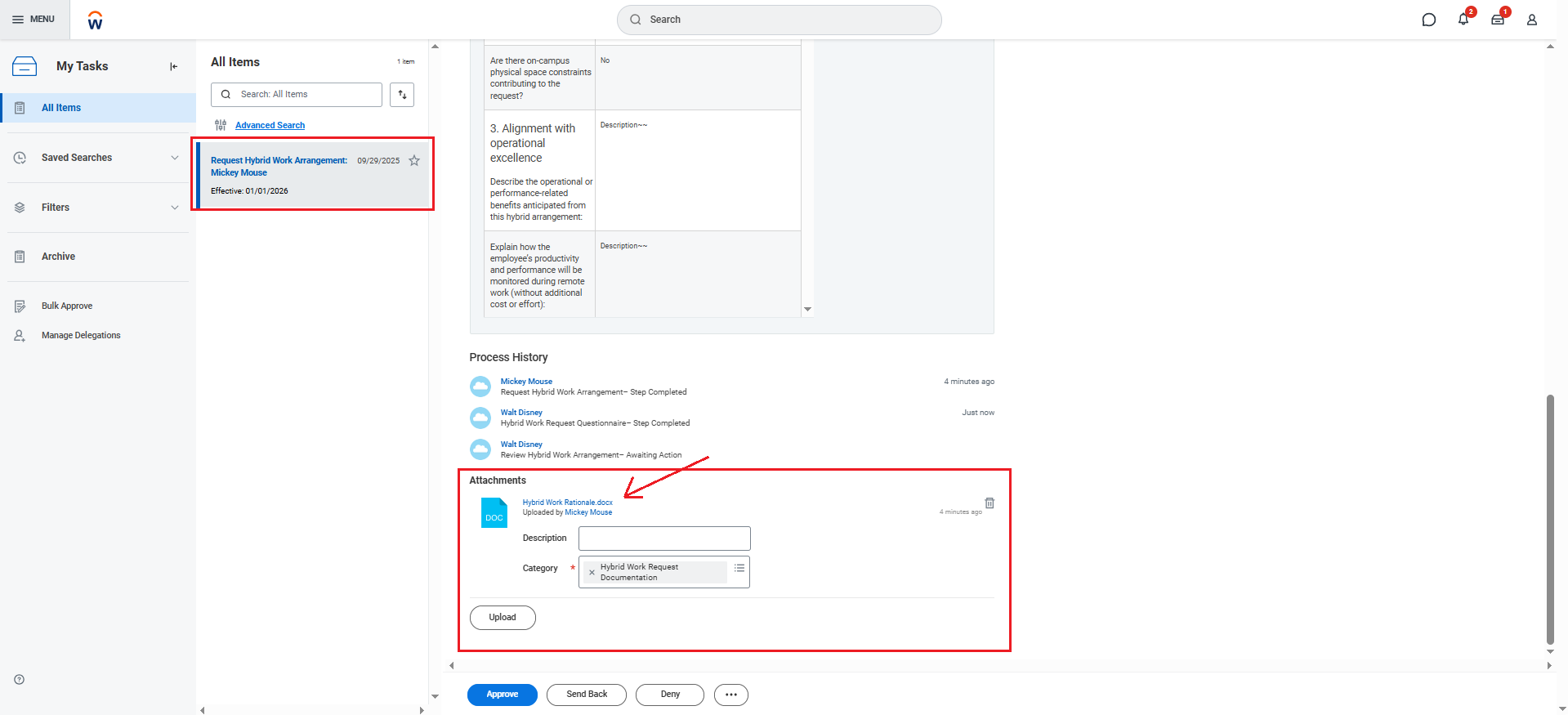Delete the Hybrid Work Rationale attachment

pyautogui.click(x=989, y=503)
